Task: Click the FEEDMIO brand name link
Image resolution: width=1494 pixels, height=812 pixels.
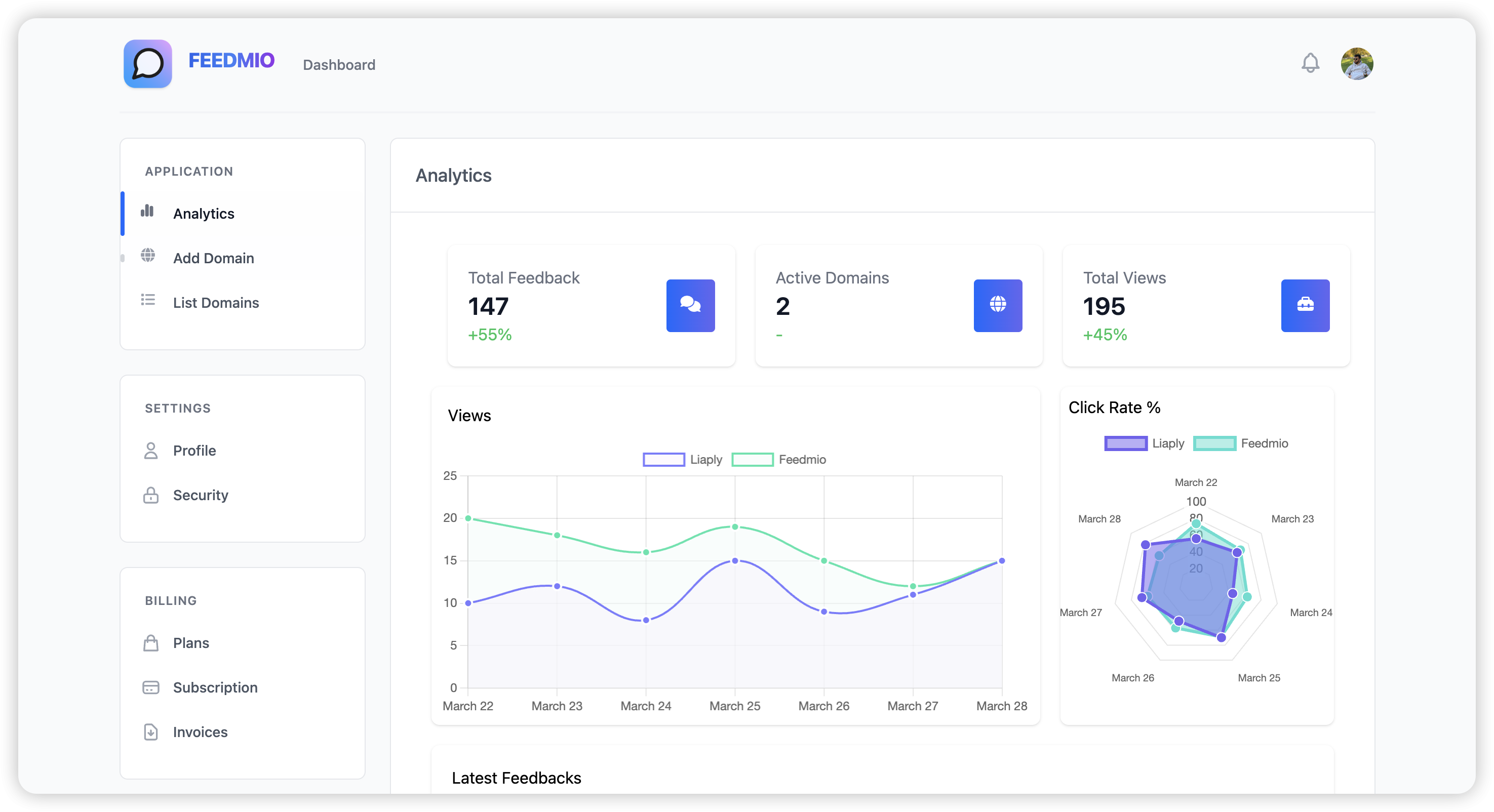Action: (x=231, y=60)
